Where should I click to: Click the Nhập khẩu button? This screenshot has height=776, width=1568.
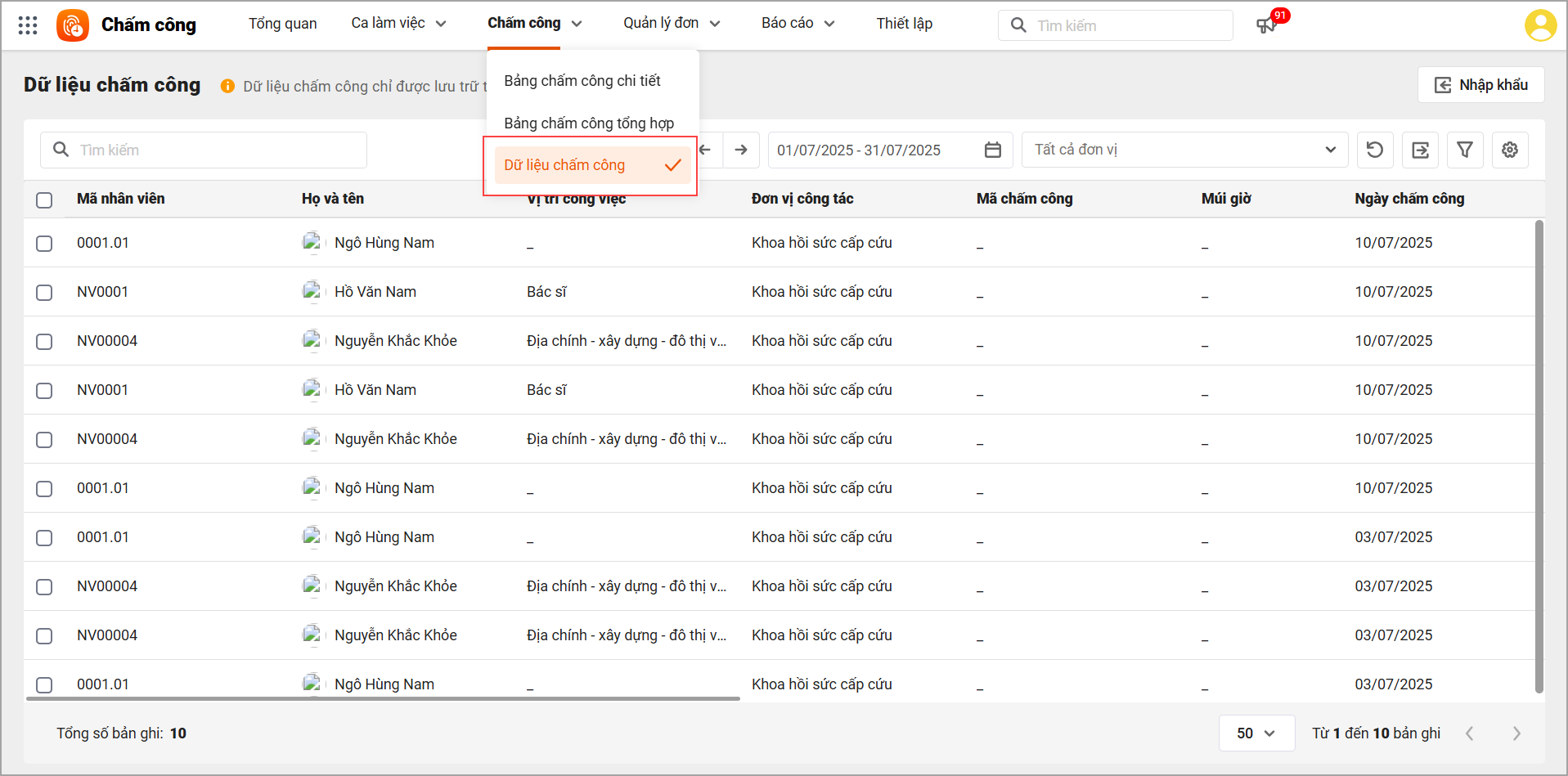point(1480,85)
